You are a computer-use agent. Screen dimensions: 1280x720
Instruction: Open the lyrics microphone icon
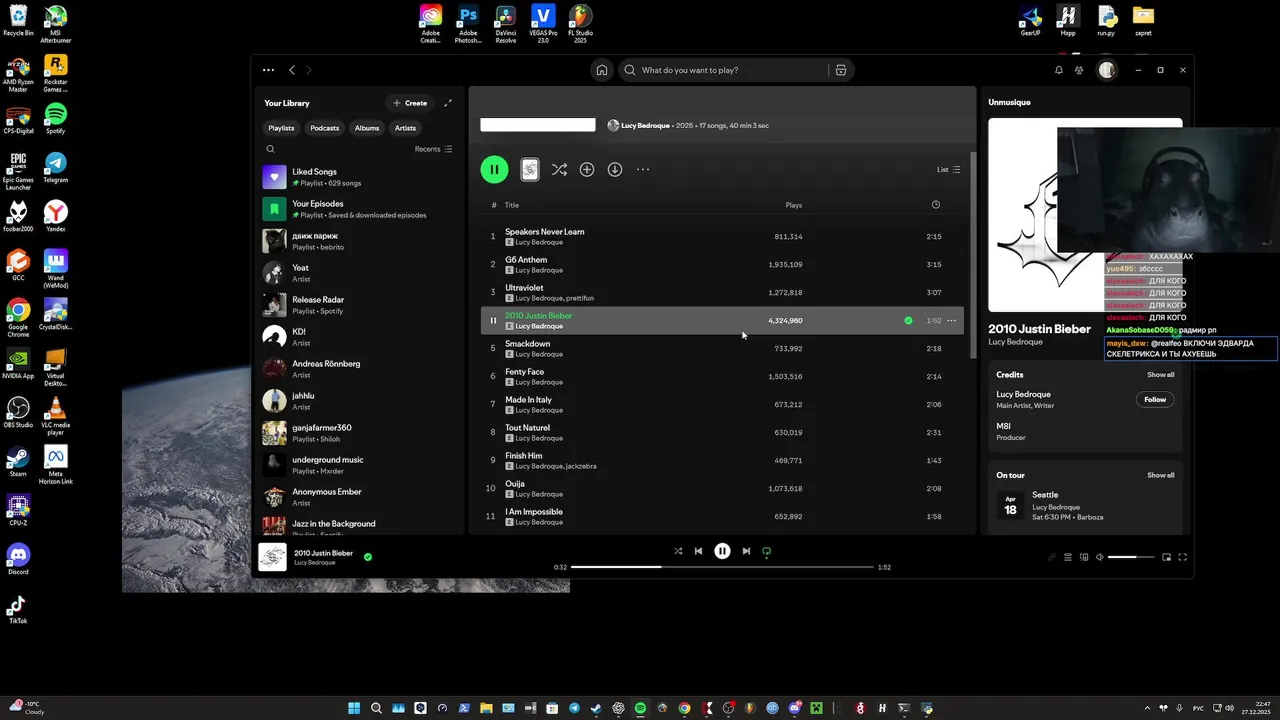coord(1051,557)
